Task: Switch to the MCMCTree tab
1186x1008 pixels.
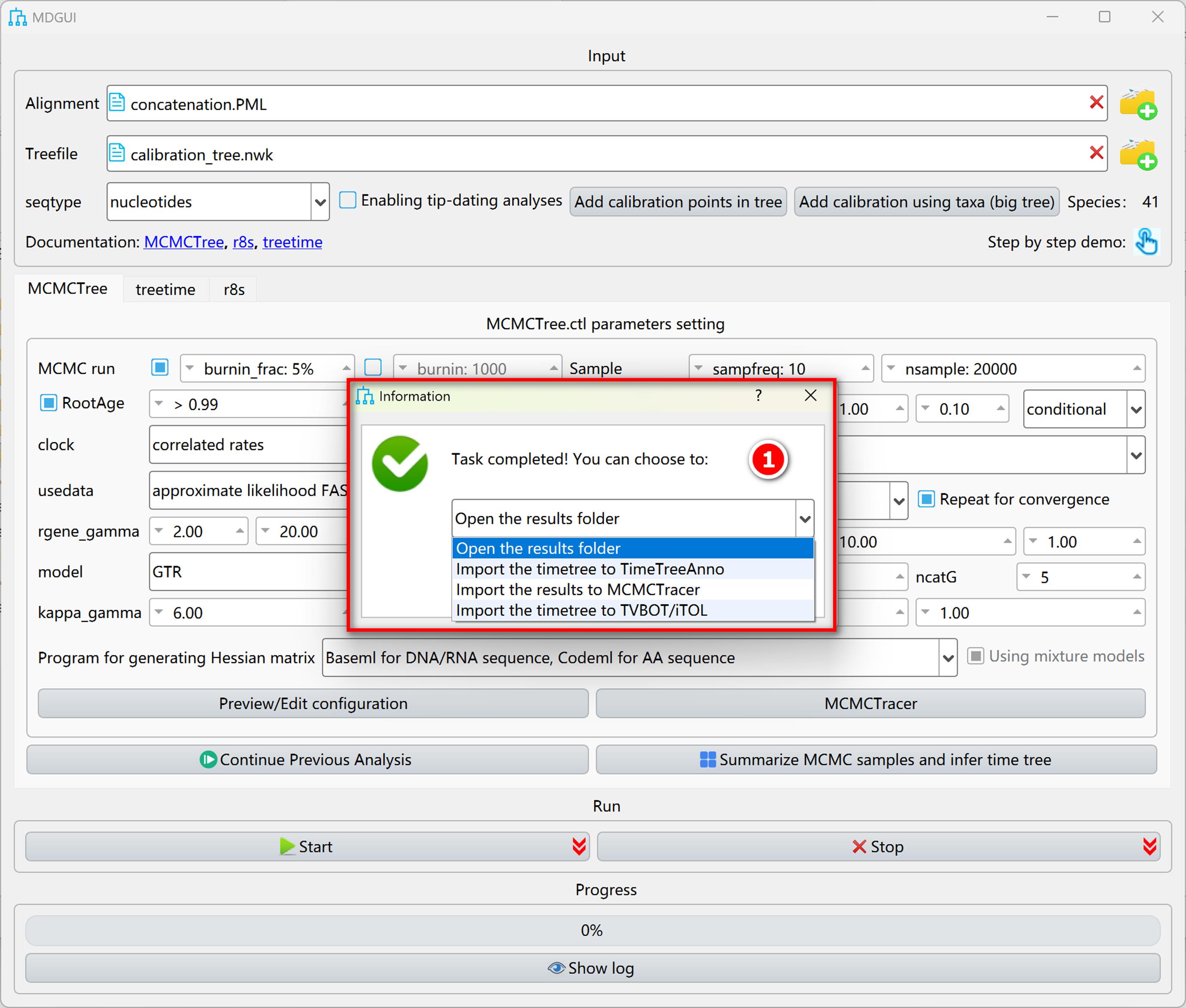Action: click(68, 289)
